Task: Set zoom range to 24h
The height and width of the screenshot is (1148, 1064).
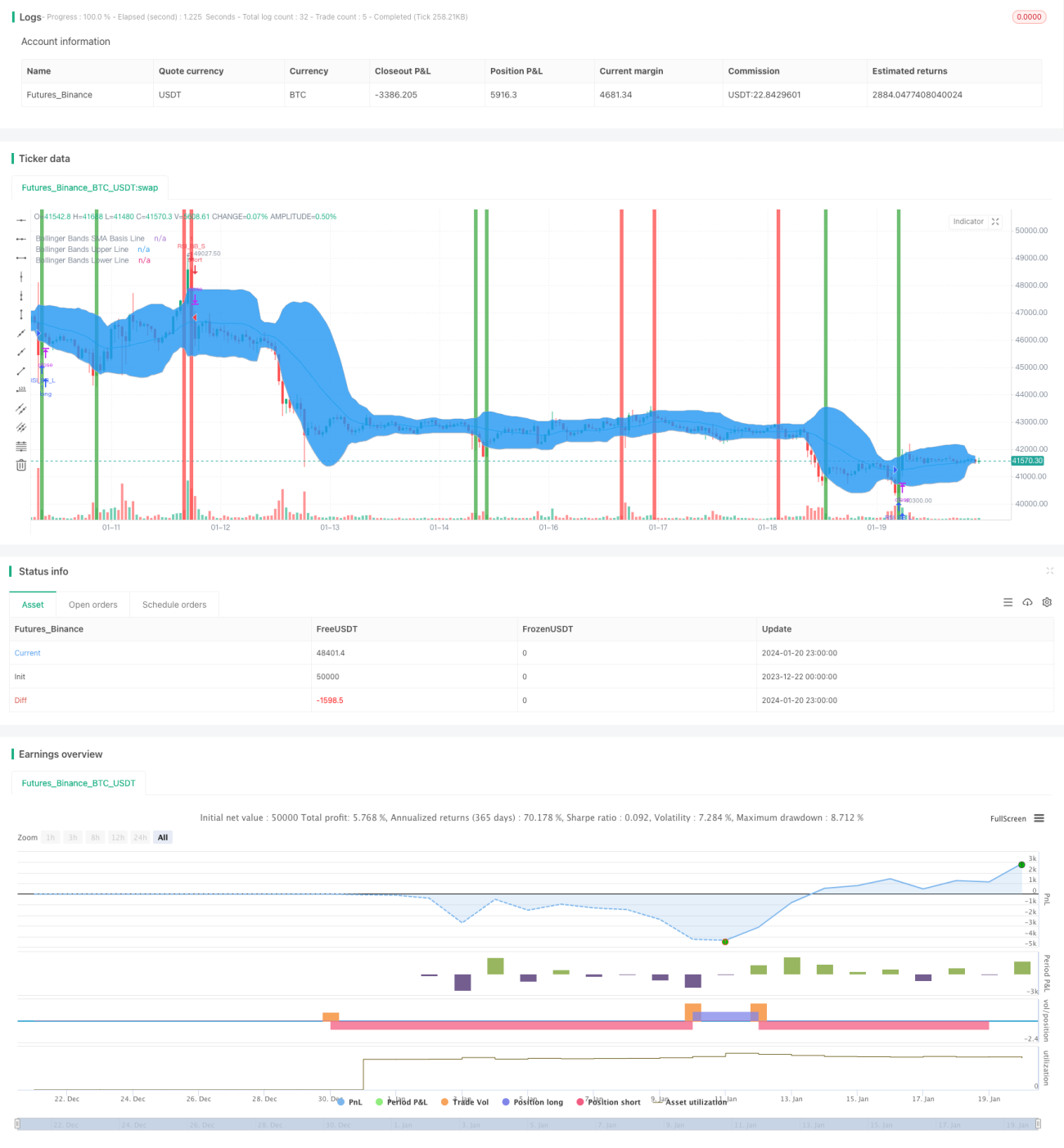Action: (x=140, y=837)
